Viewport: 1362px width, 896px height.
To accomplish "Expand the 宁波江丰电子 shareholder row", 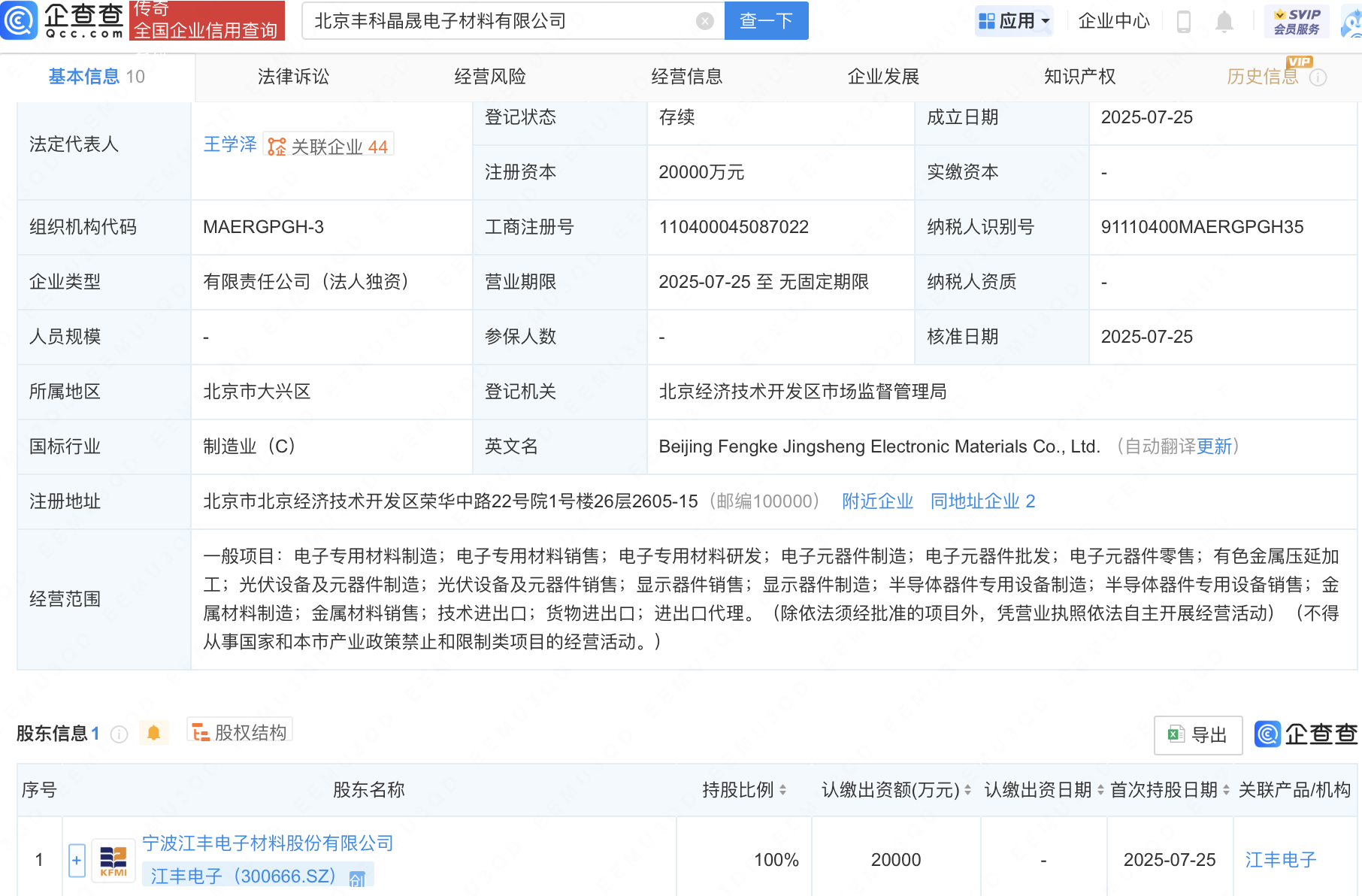I will pos(77,860).
